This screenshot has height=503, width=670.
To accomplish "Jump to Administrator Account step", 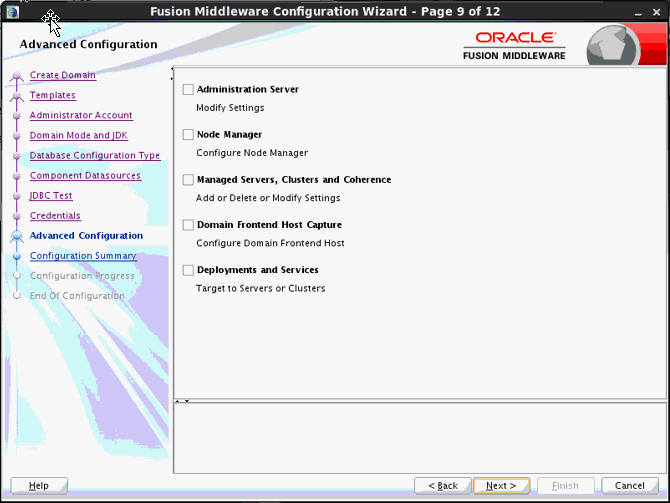I will coord(81,115).
